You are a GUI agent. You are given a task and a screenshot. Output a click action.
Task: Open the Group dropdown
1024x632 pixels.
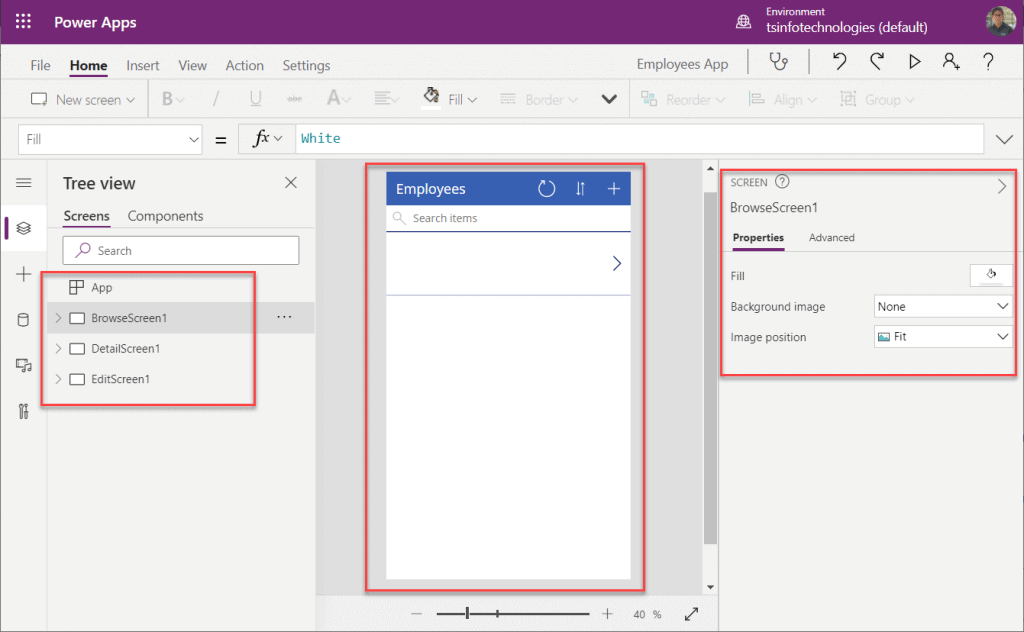(876, 99)
